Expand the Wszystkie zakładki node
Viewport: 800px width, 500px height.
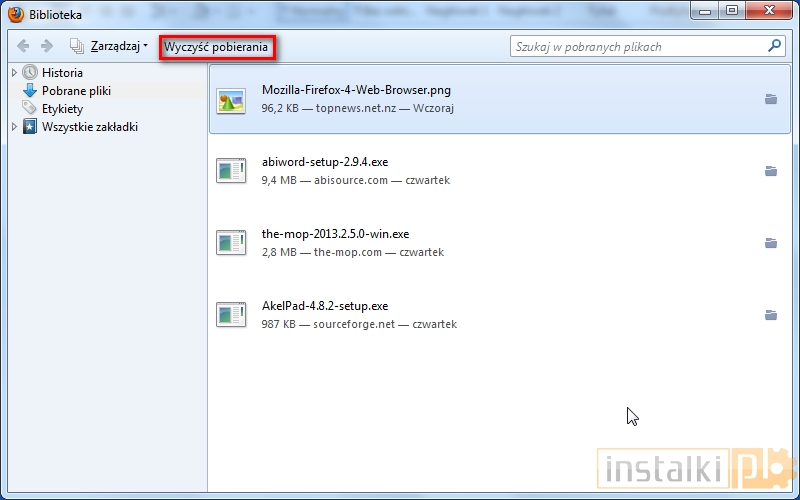tap(14, 127)
